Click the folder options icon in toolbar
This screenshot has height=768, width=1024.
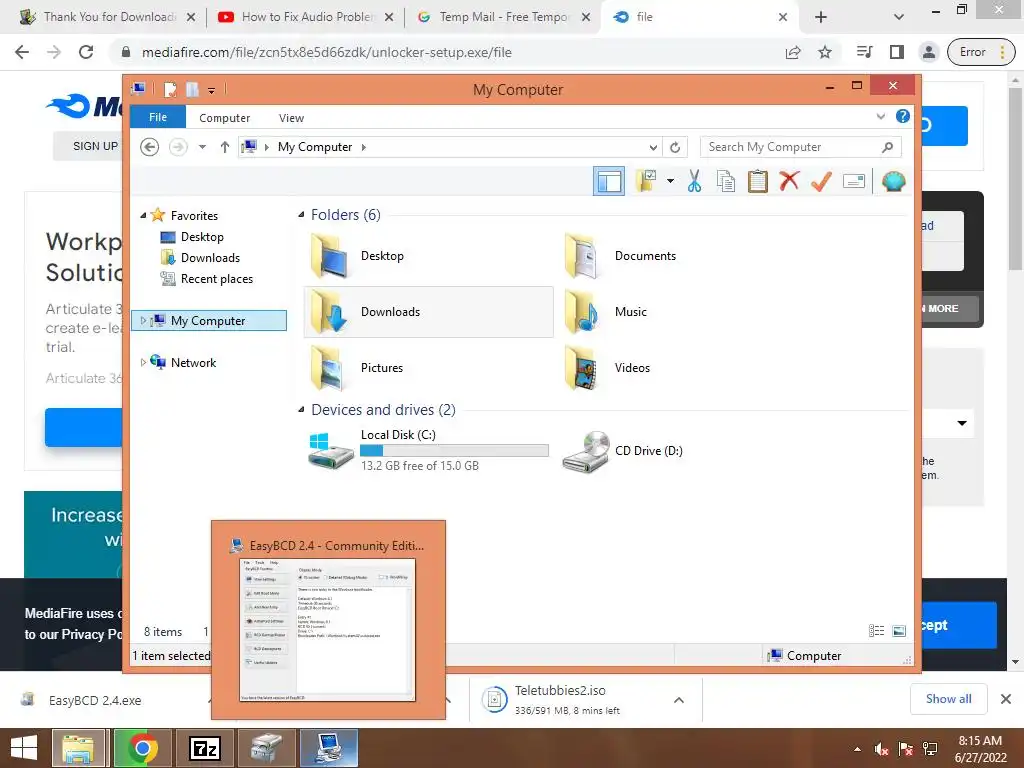pos(647,181)
